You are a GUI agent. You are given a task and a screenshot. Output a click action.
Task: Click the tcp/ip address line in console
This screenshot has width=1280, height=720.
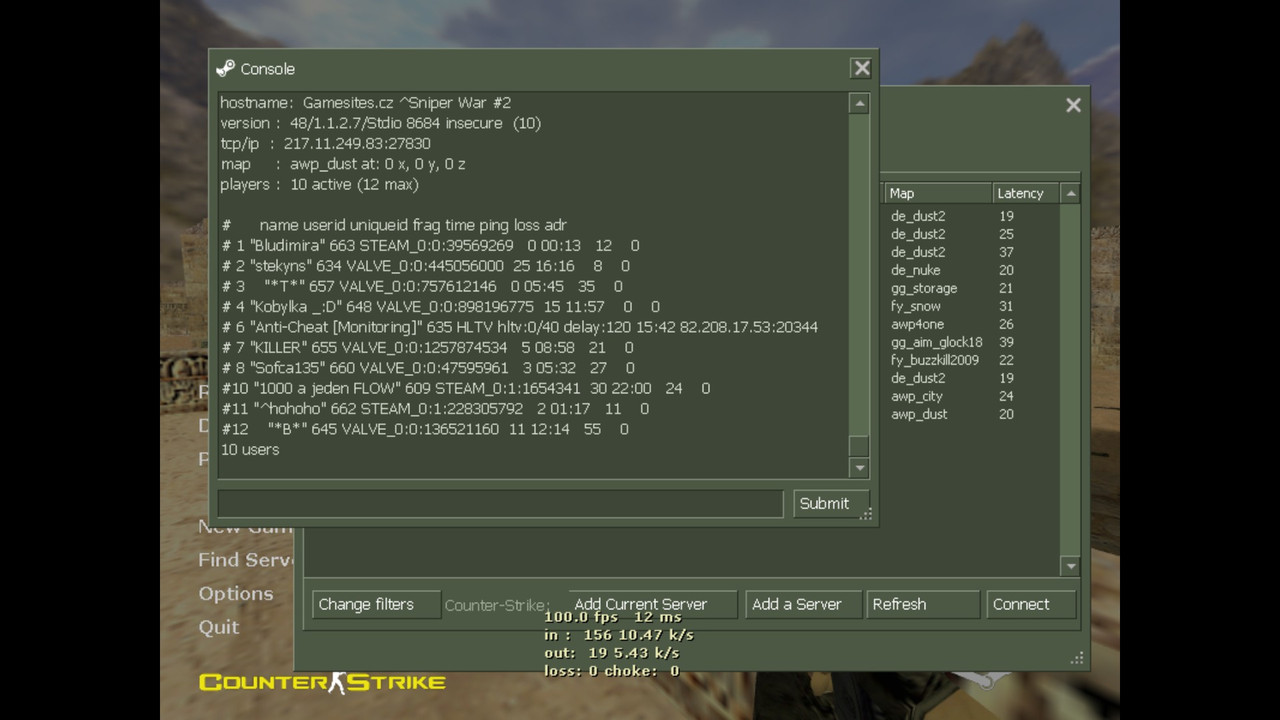(x=325, y=143)
